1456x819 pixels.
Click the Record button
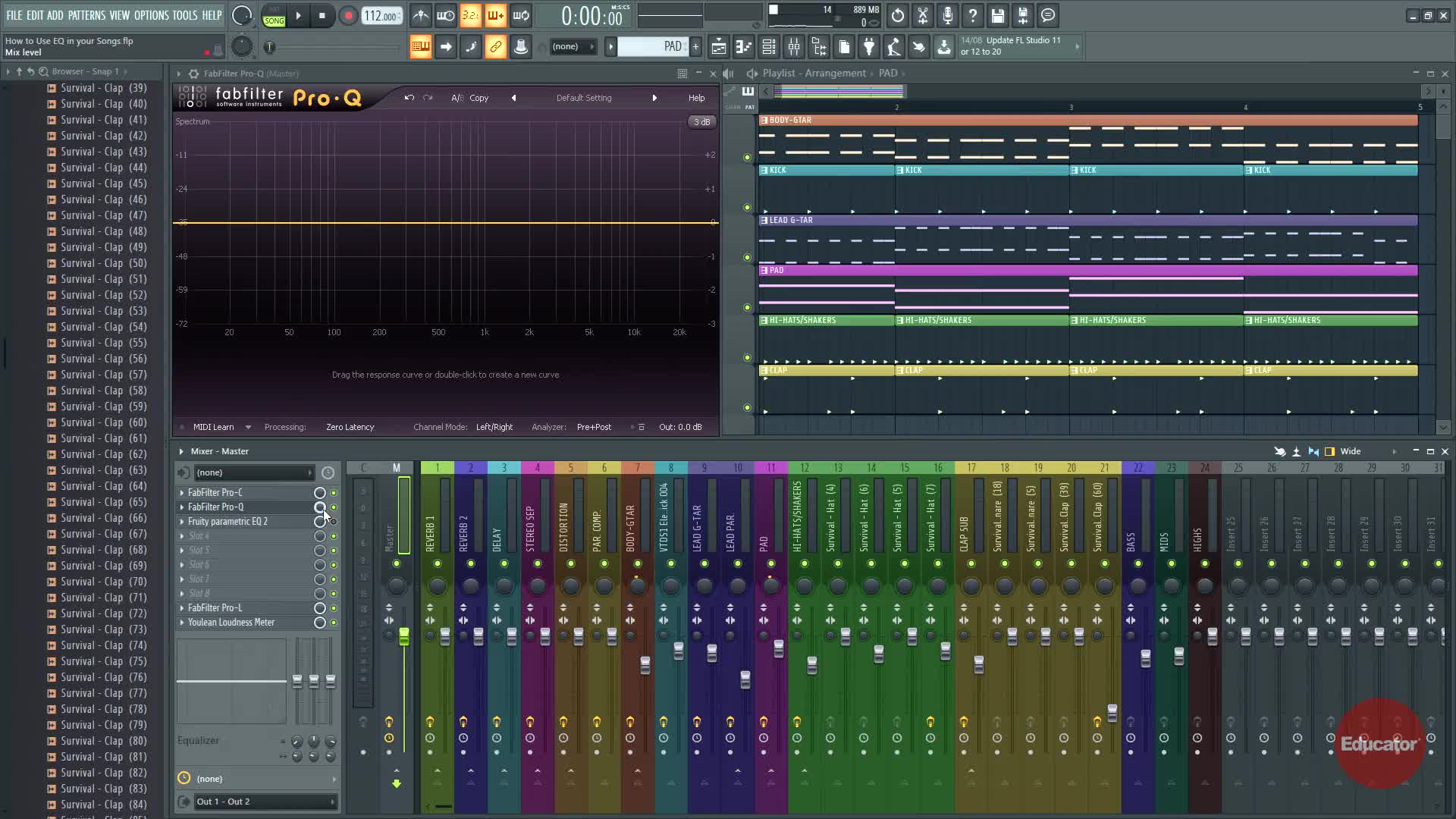pyautogui.click(x=348, y=15)
